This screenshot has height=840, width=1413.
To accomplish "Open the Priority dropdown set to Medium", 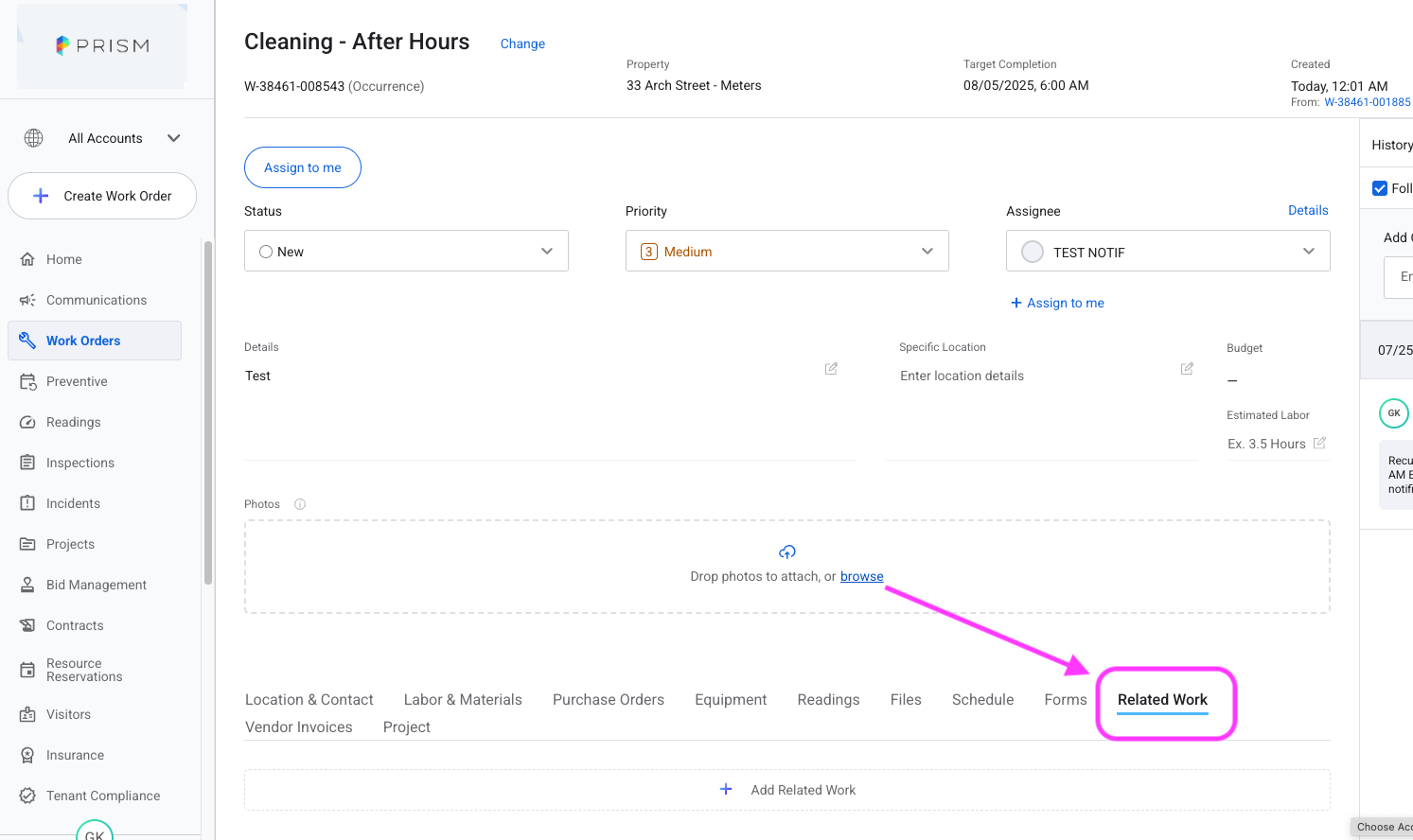I will click(786, 252).
